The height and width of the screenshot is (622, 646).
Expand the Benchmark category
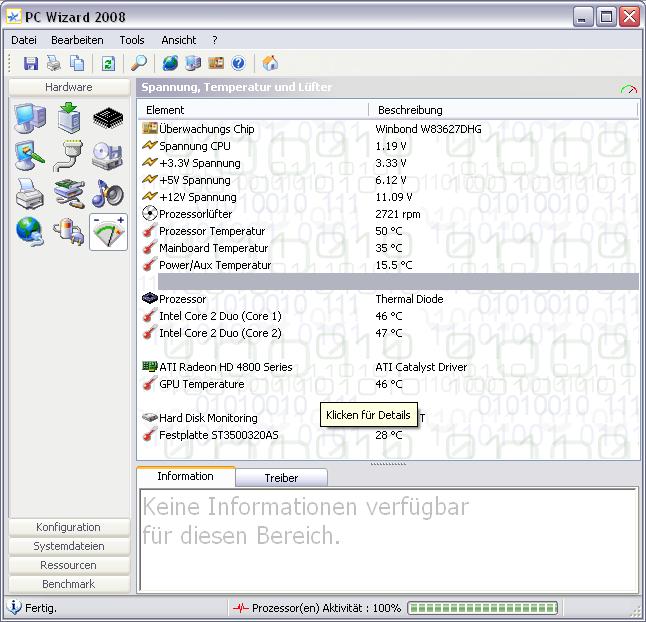pyautogui.click(x=69, y=584)
